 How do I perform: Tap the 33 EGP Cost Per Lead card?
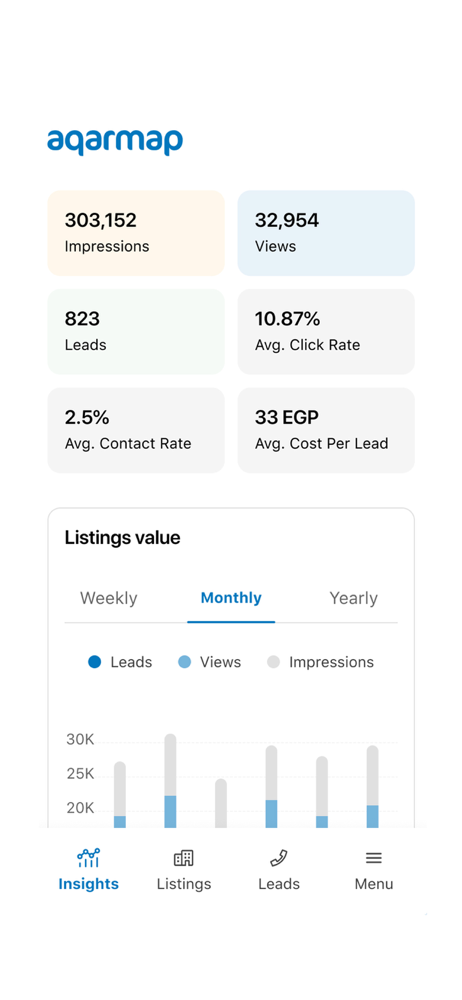click(326, 430)
